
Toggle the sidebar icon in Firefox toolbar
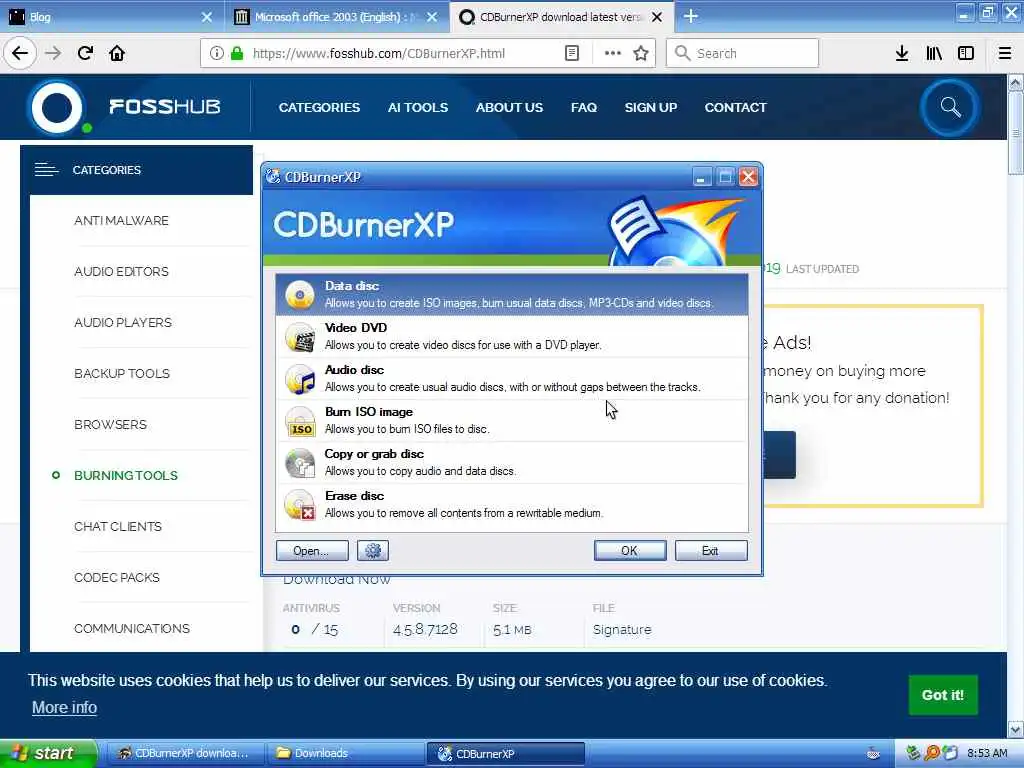pyautogui.click(x=966, y=53)
